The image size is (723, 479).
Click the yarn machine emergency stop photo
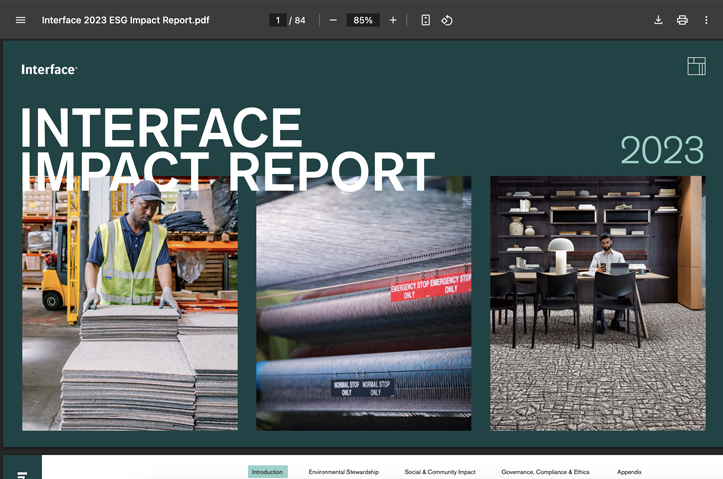point(364,303)
